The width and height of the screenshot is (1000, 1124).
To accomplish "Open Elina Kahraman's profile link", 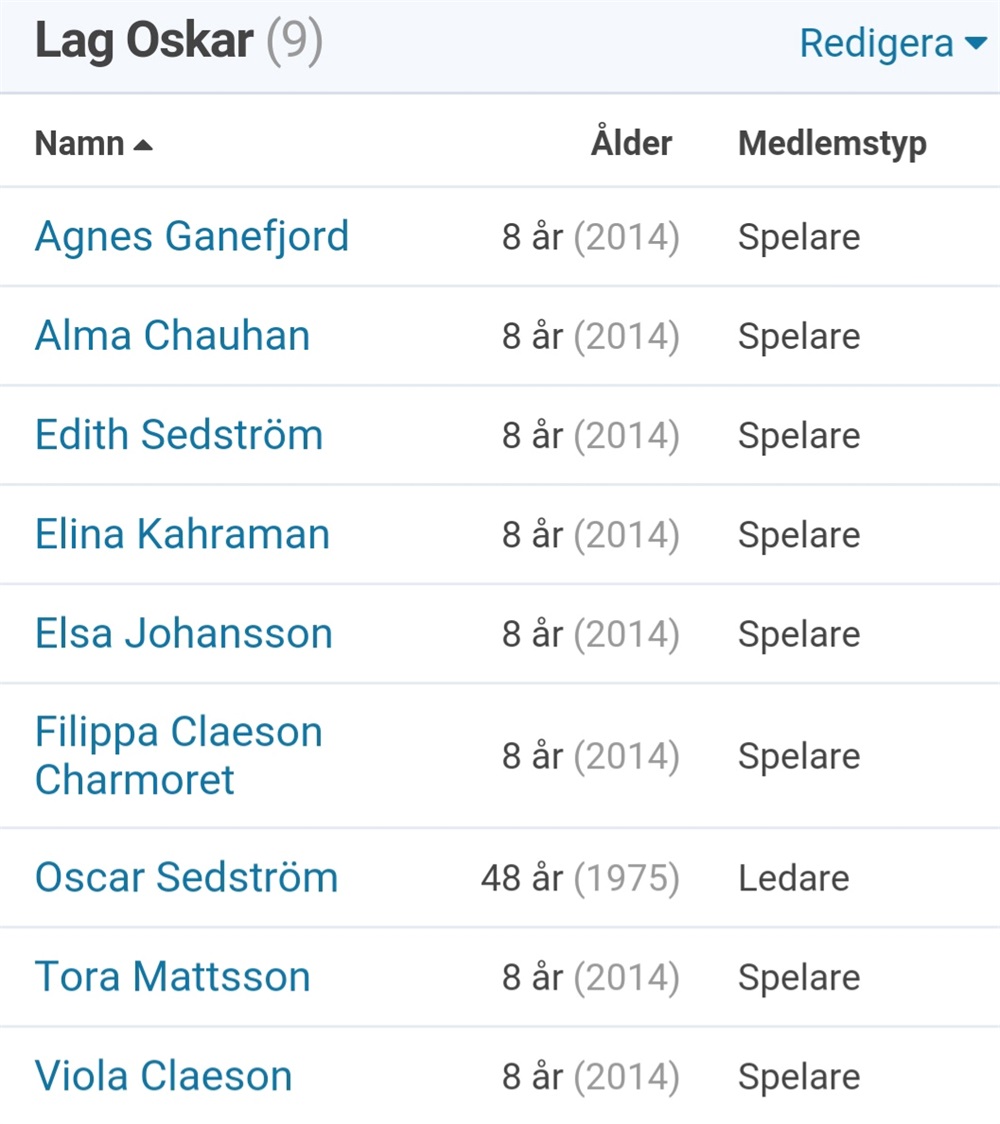I will click(182, 534).
